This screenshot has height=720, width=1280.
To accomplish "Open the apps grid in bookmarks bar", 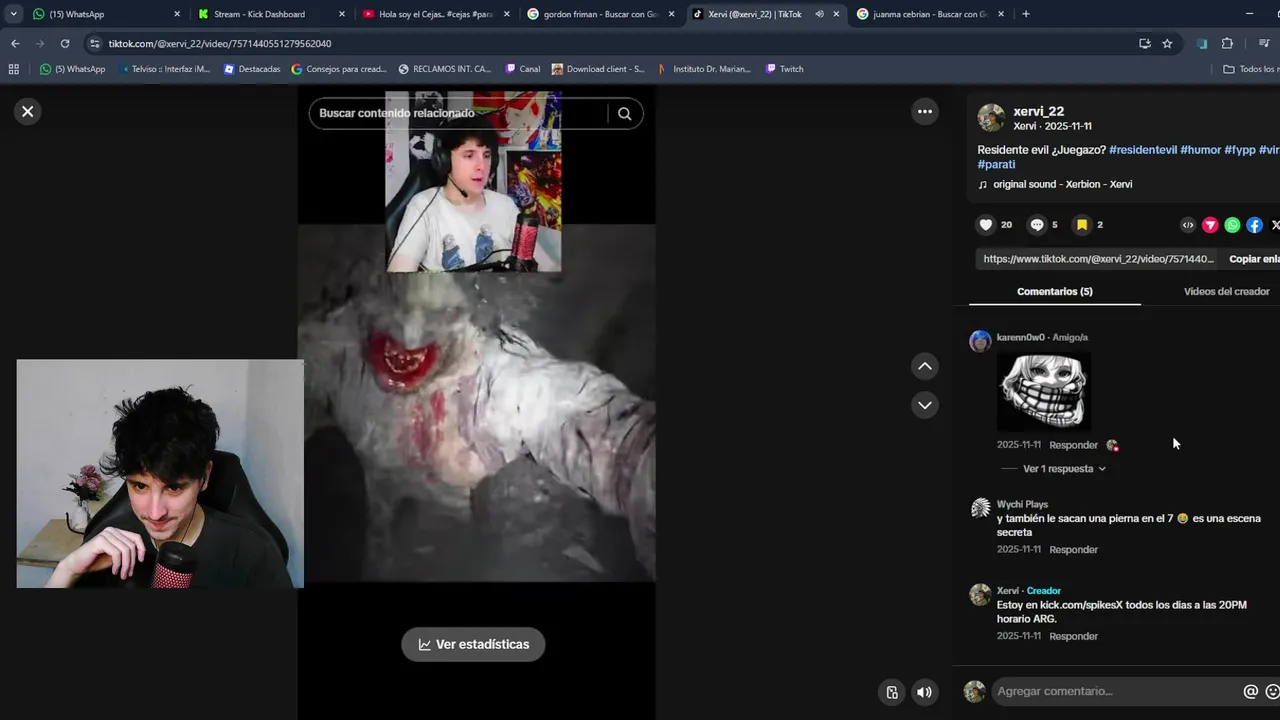I will (13, 69).
